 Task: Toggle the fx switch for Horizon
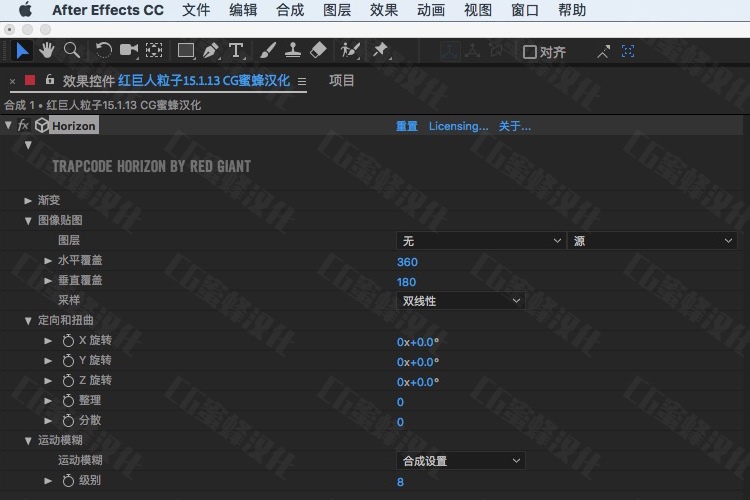click(23, 125)
